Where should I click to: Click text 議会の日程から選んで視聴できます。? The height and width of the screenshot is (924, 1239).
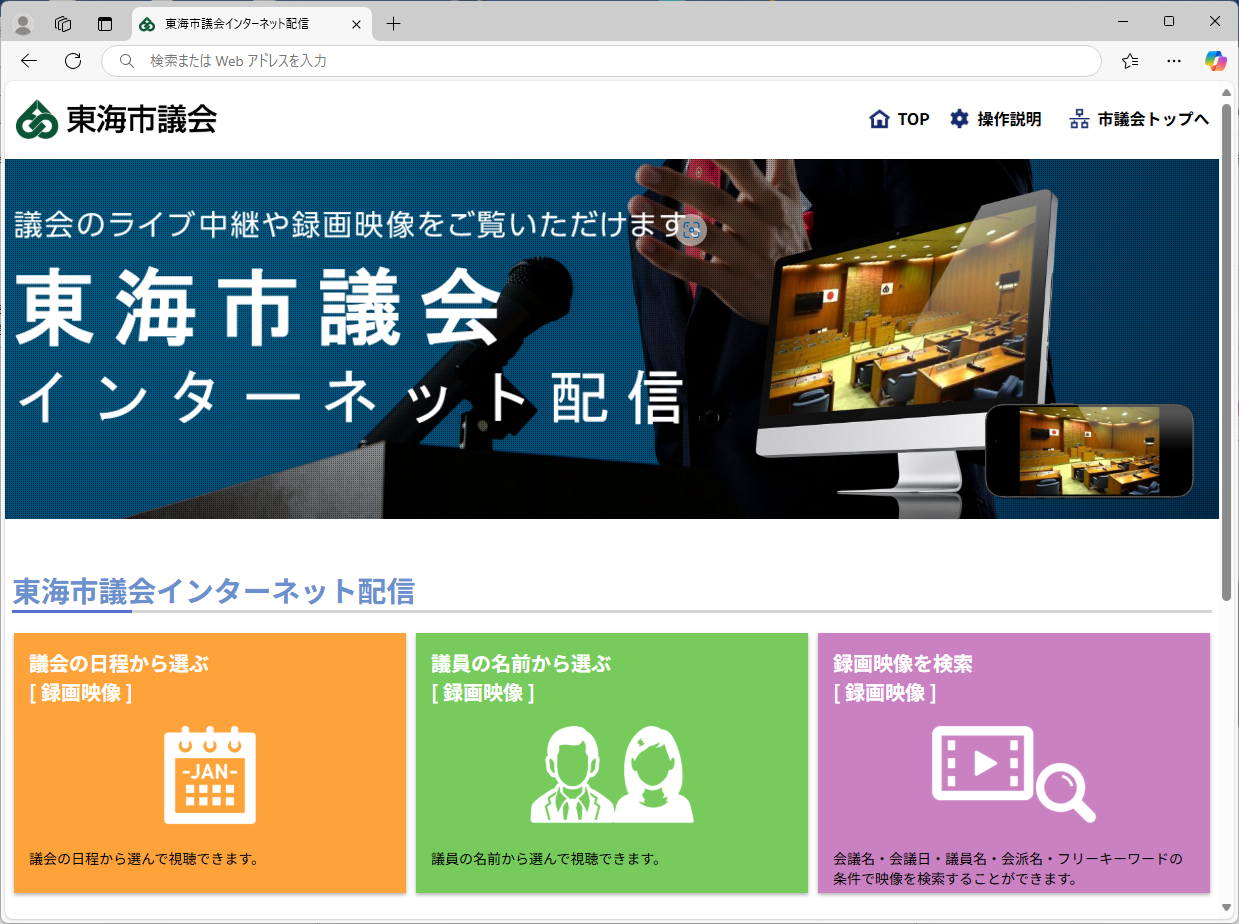145,859
